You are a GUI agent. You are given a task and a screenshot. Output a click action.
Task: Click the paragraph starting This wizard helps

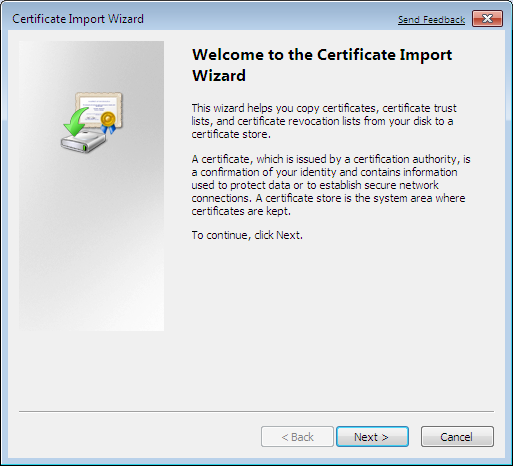click(324, 121)
